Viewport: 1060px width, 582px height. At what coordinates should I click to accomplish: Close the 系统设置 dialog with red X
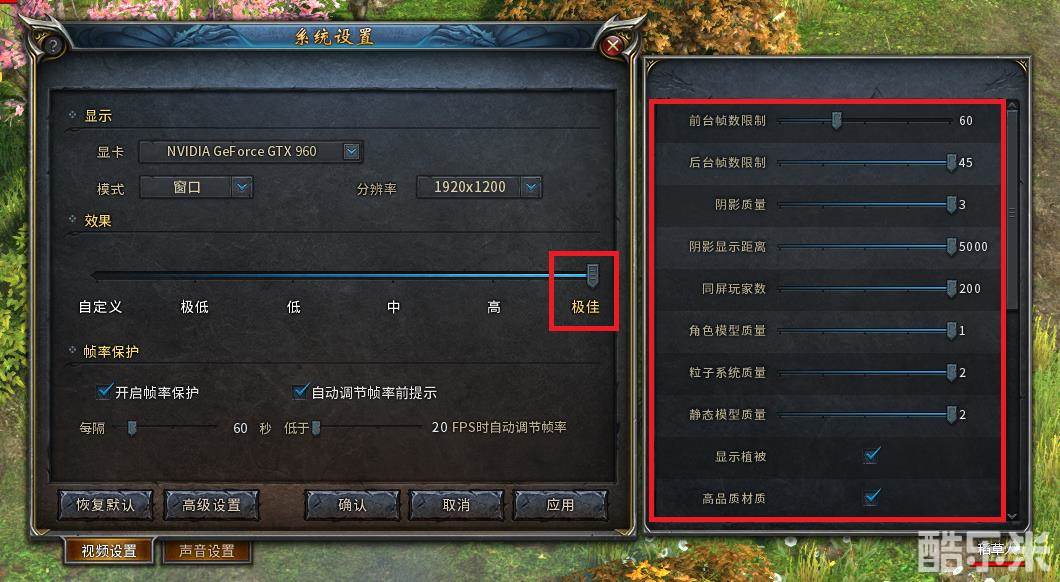[612, 45]
